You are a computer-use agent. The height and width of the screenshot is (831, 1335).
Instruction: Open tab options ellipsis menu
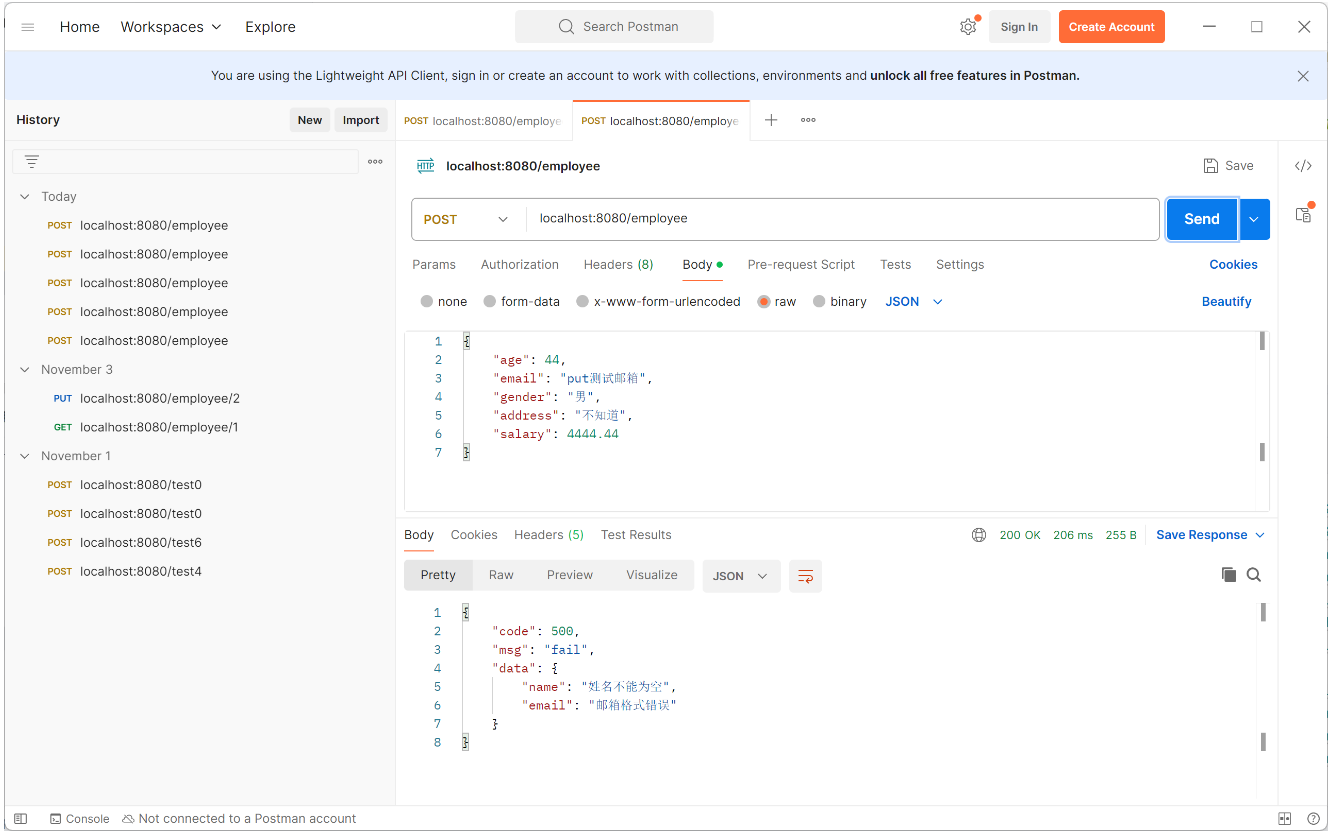808,120
